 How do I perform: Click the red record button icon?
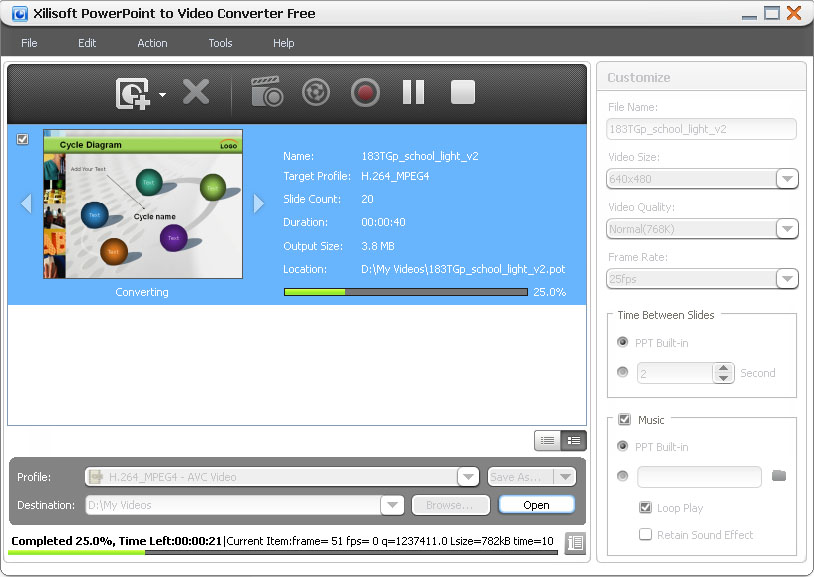point(365,93)
